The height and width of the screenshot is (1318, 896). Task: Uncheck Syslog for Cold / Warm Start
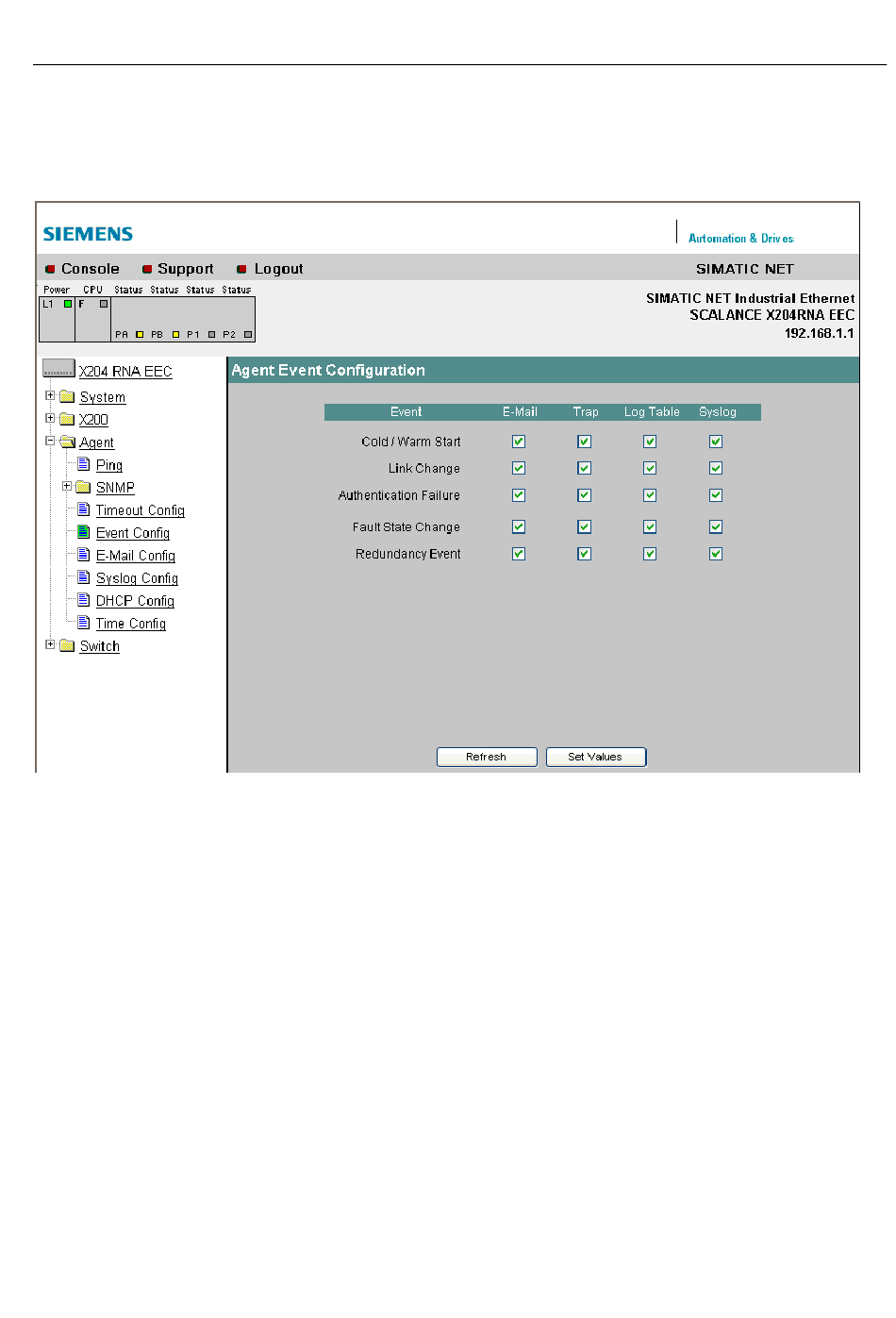point(716,442)
